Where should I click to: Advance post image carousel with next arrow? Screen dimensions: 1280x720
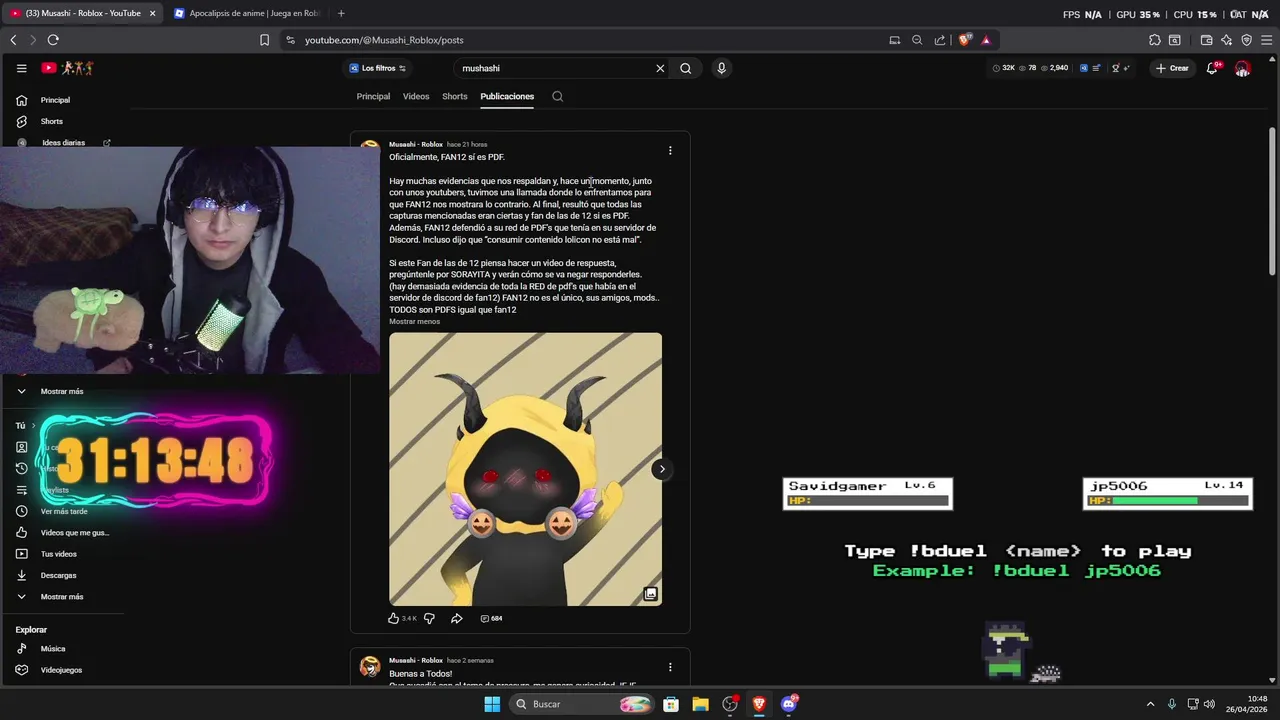tap(661, 469)
